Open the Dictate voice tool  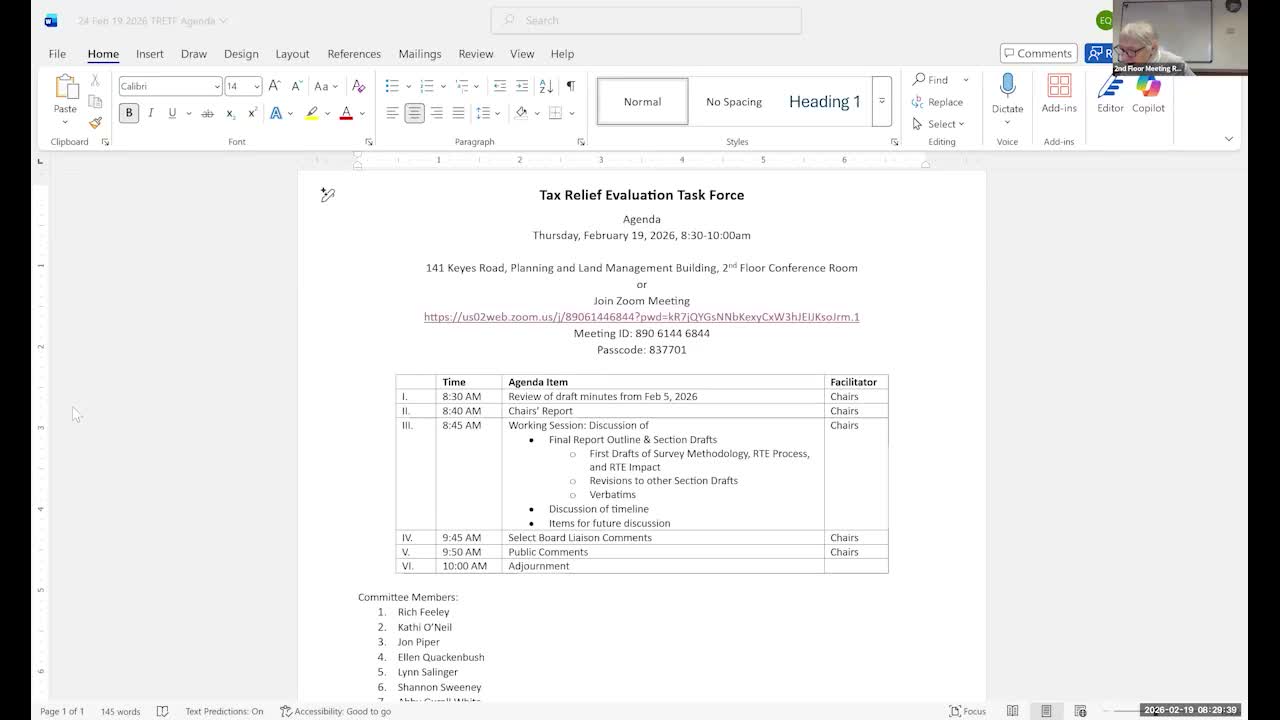click(x=1007, y=95)
